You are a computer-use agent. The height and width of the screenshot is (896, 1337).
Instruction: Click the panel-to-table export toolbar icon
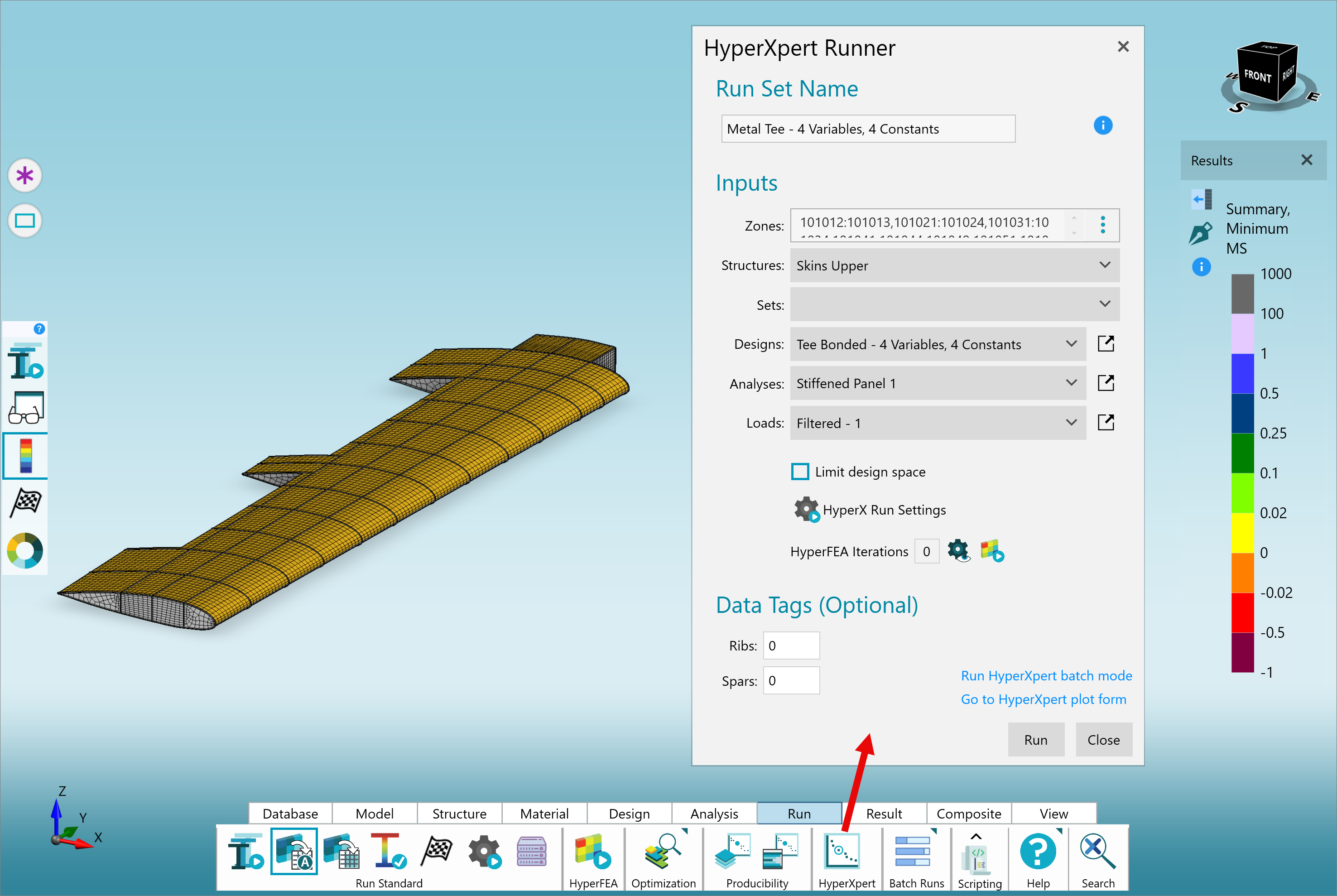pos(341,852)
